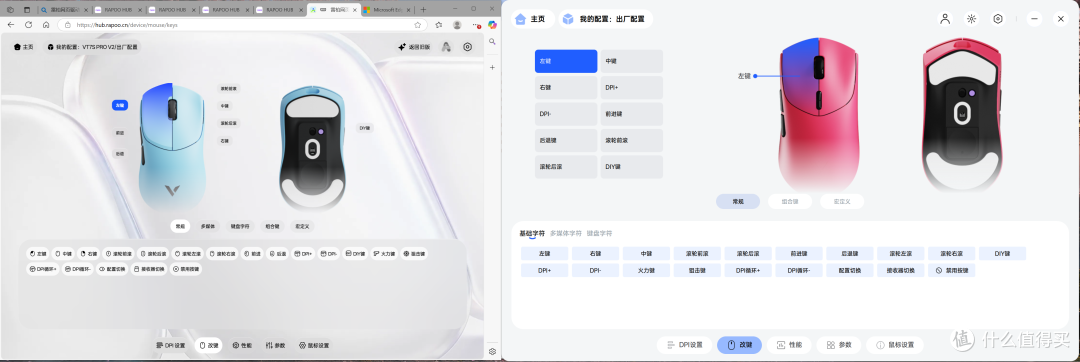Switch to 常规 tab under the blue mouse
The width and height of the screenshot is (1080, 362).
(180, 226)
